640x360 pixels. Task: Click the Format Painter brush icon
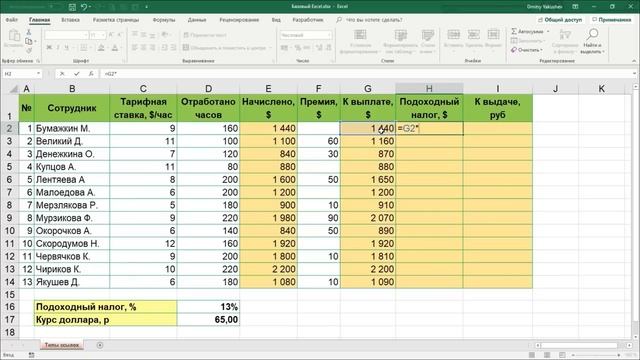click(x=29, y=50)
